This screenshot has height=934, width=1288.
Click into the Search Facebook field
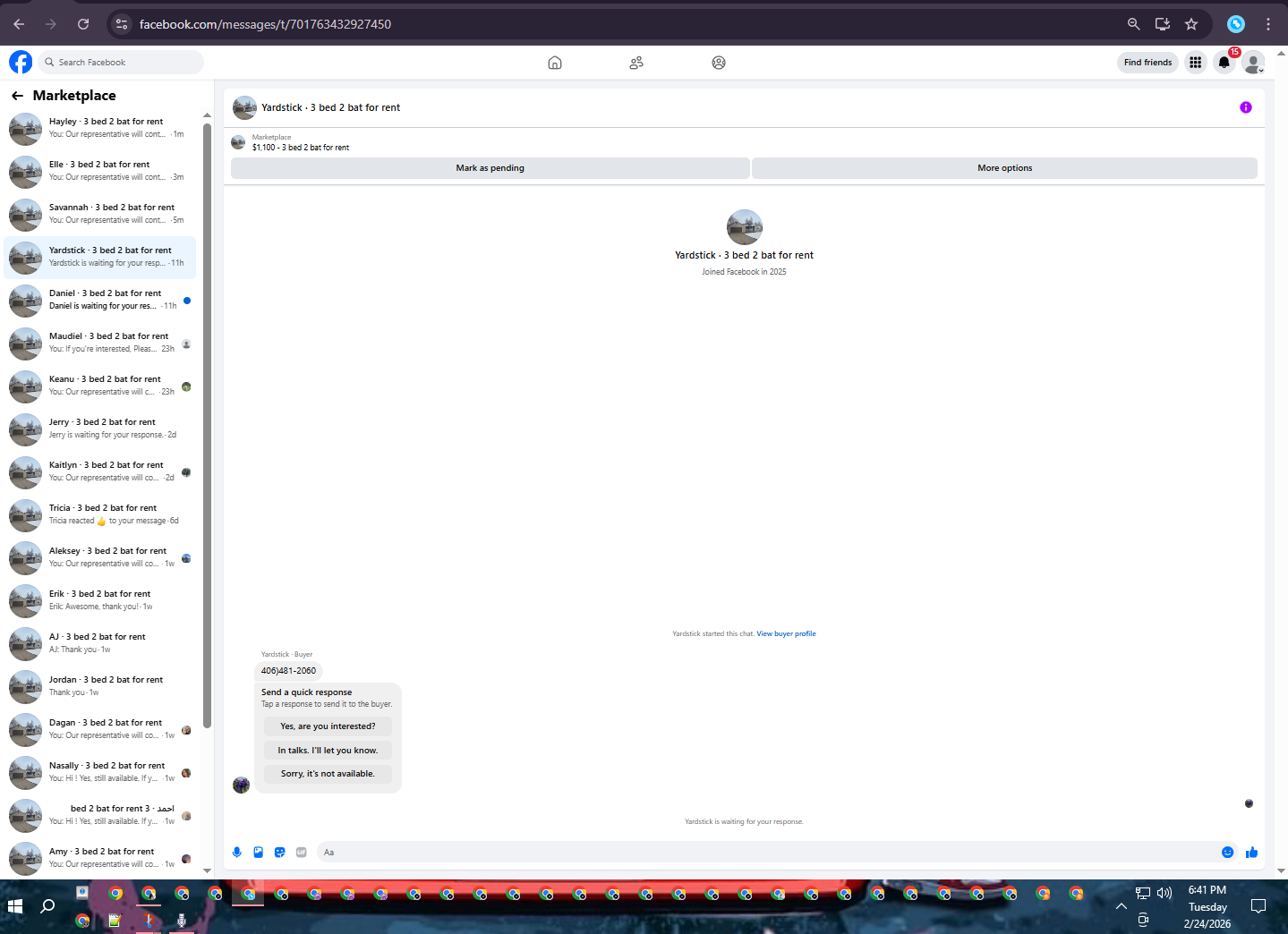(120, 63)
